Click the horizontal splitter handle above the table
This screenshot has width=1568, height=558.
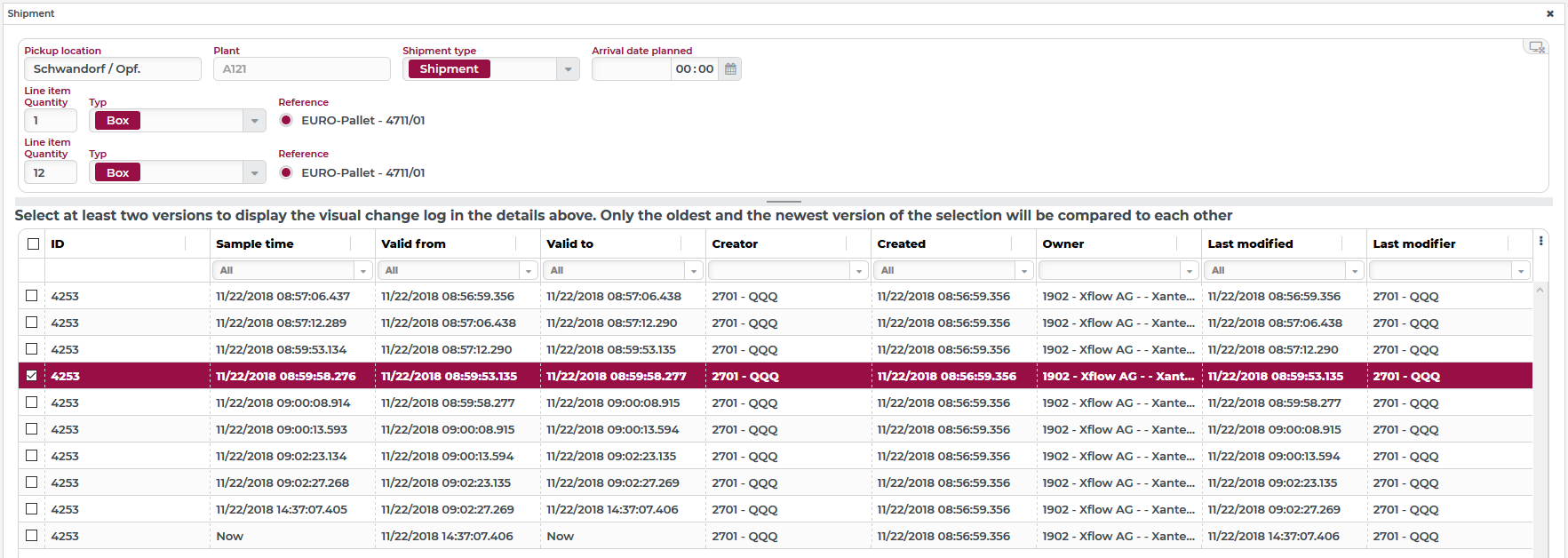tap(784, 202)
